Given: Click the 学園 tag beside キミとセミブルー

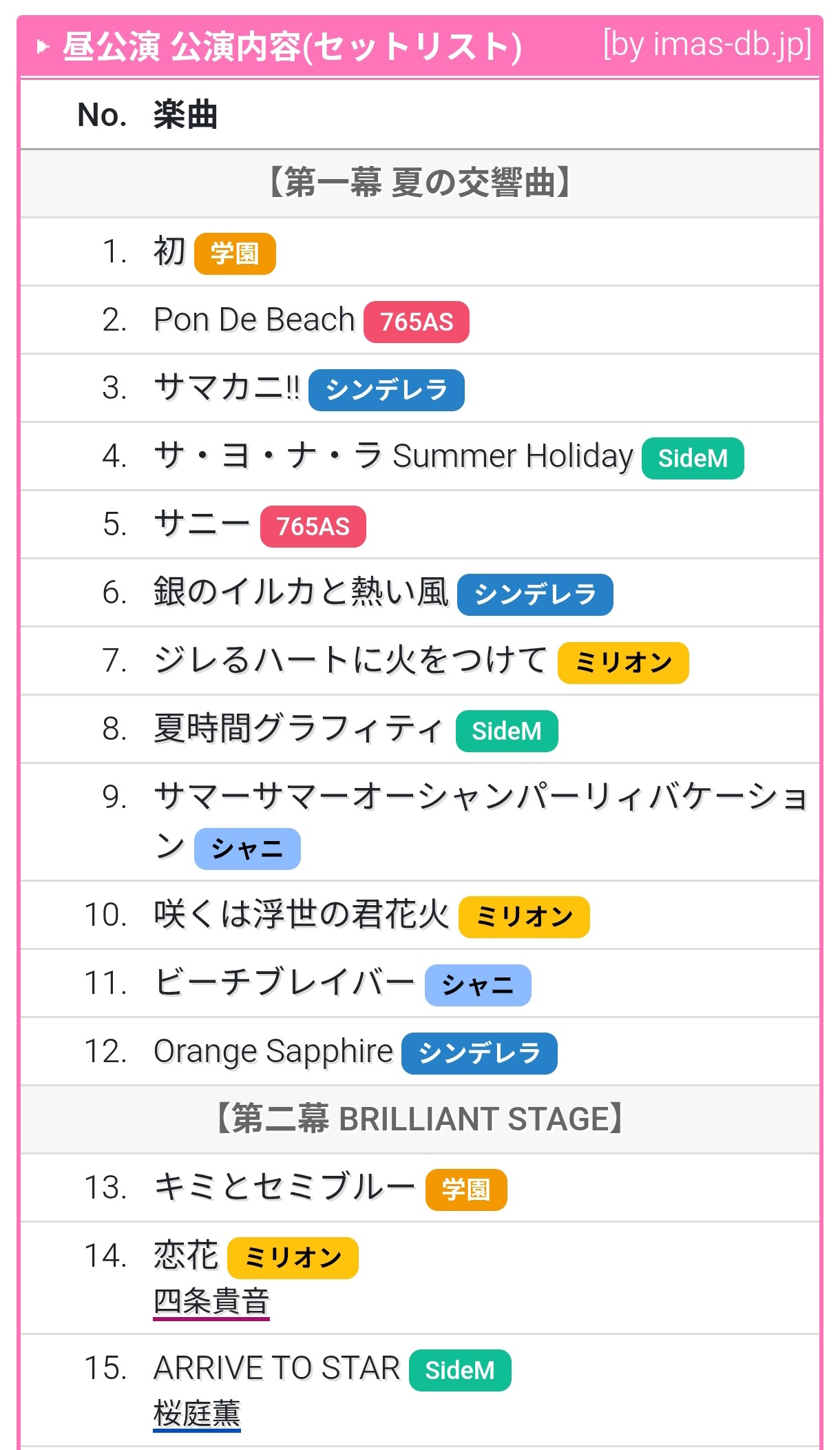Looking at the screenshot, I should pyautogui.click(x=466, y=1190).
